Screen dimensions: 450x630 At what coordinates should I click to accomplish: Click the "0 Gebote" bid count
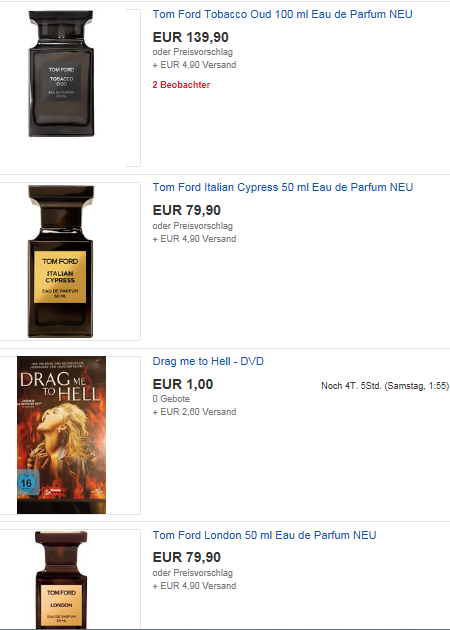pos(171,399)
